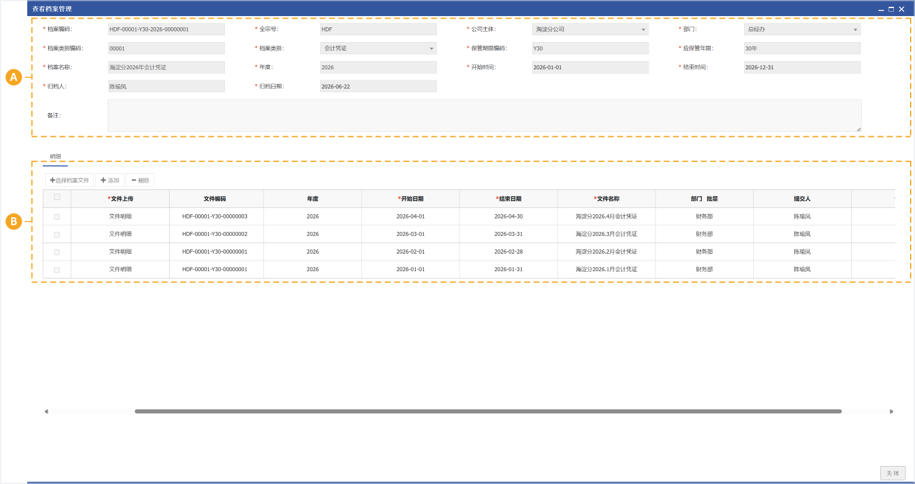Screen dimensions: 915x484
Task: Click the end date cell 2026-02-28
Action: pos(508,252)
